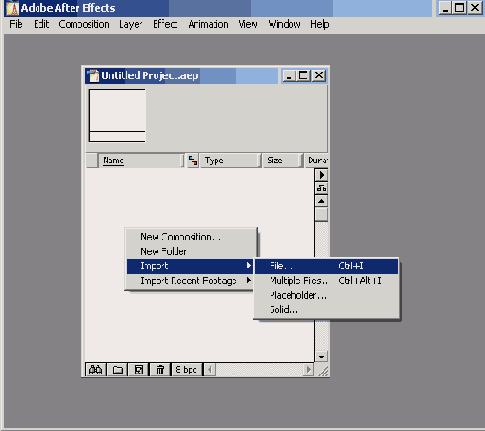Viewport: 485px width, 431px height.
Task: Close the Untitled Project window
Action: point(319,76)
